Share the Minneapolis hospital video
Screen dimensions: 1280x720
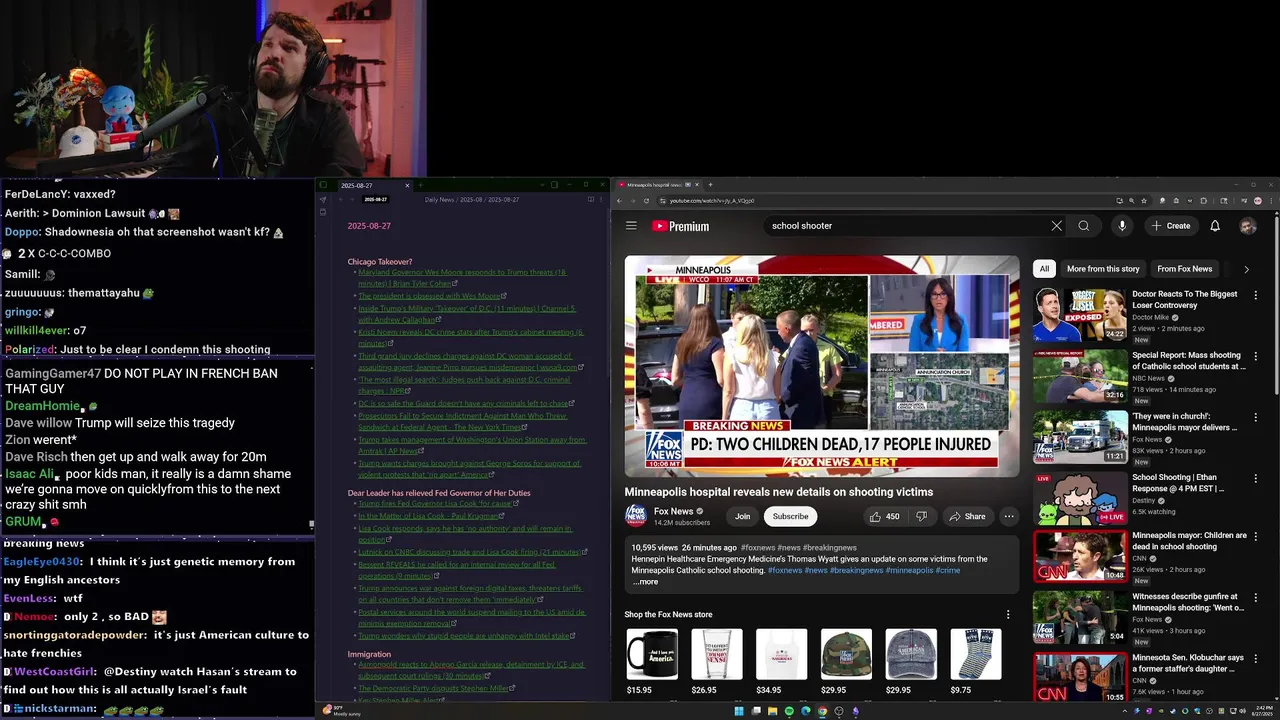(x=967, y=516)
